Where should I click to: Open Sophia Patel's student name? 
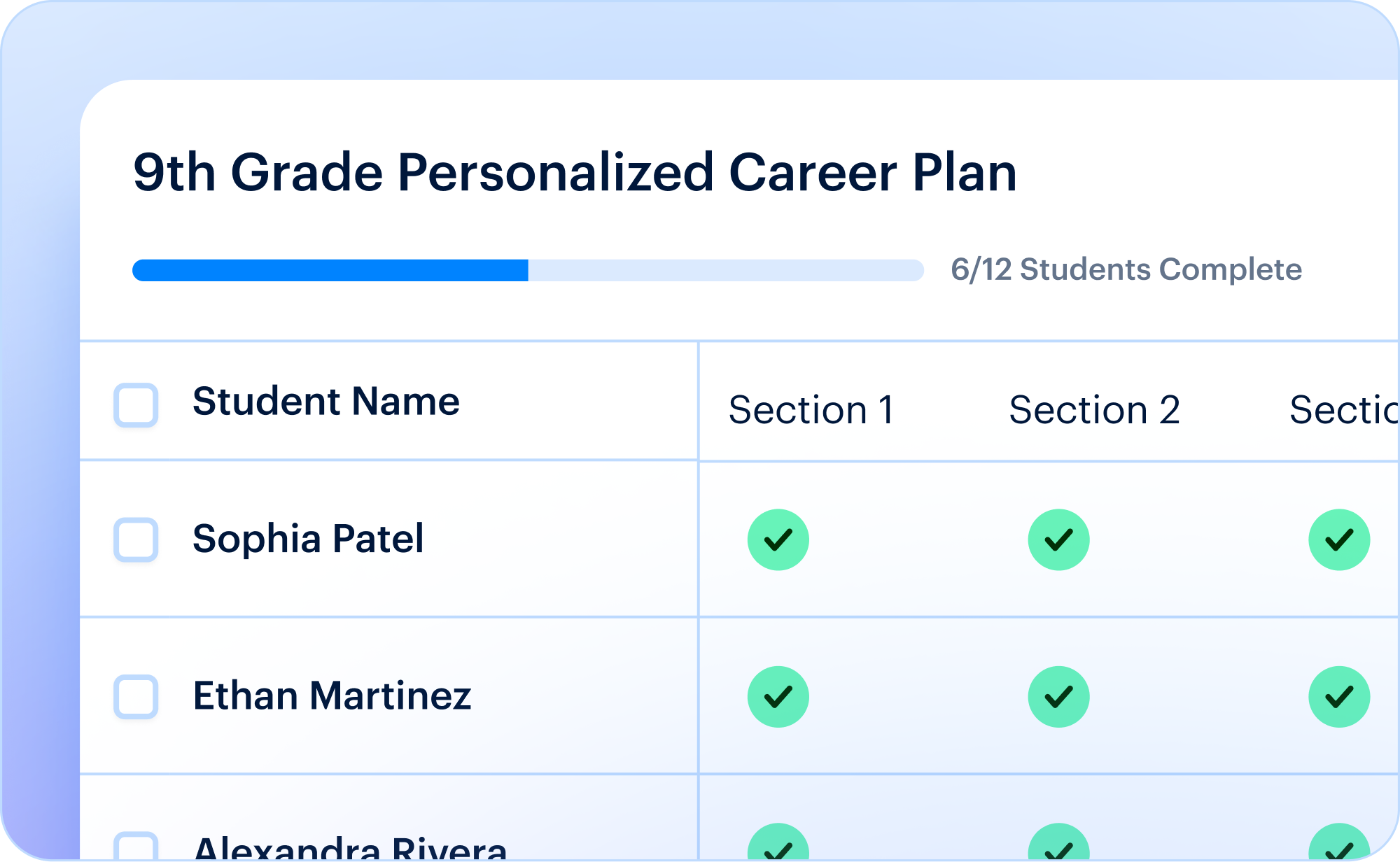click(308, 539)
